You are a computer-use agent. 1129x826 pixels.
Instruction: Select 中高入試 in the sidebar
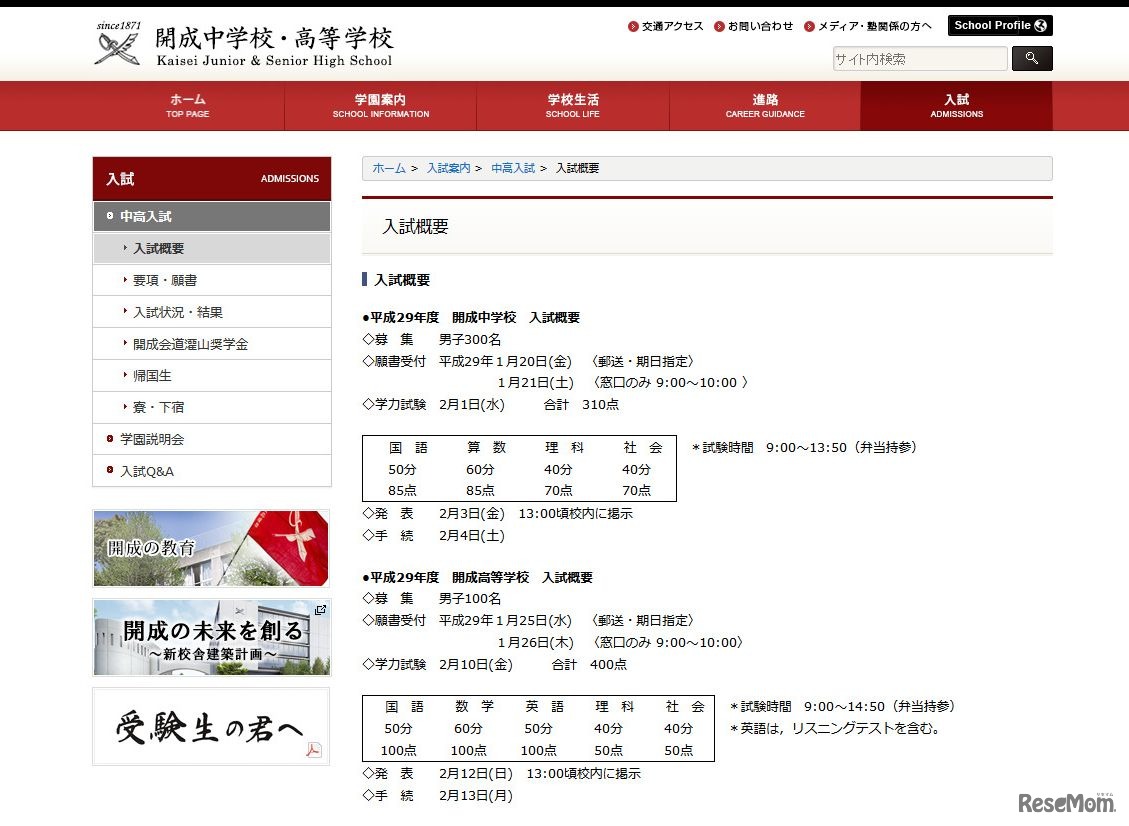click(x=212, y=216)
